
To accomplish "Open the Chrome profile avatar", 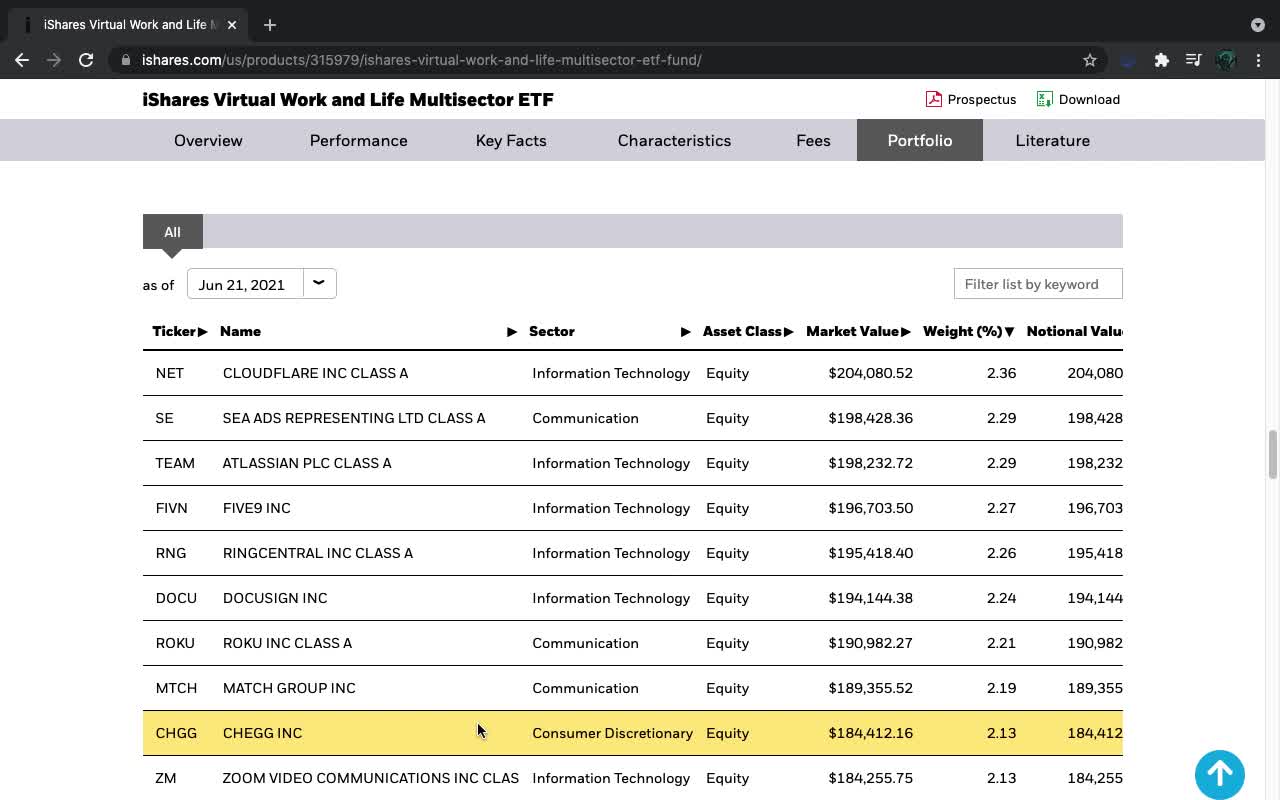I will point(1226,60).
